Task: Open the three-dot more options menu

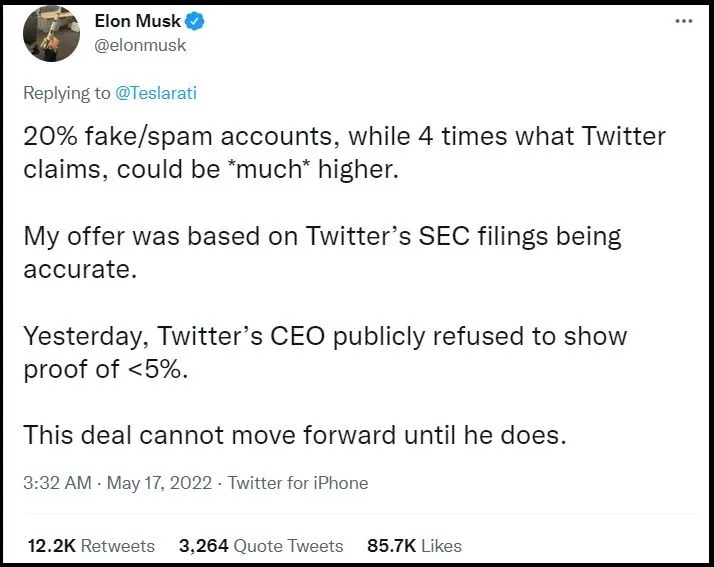Action: click(684, 22)
